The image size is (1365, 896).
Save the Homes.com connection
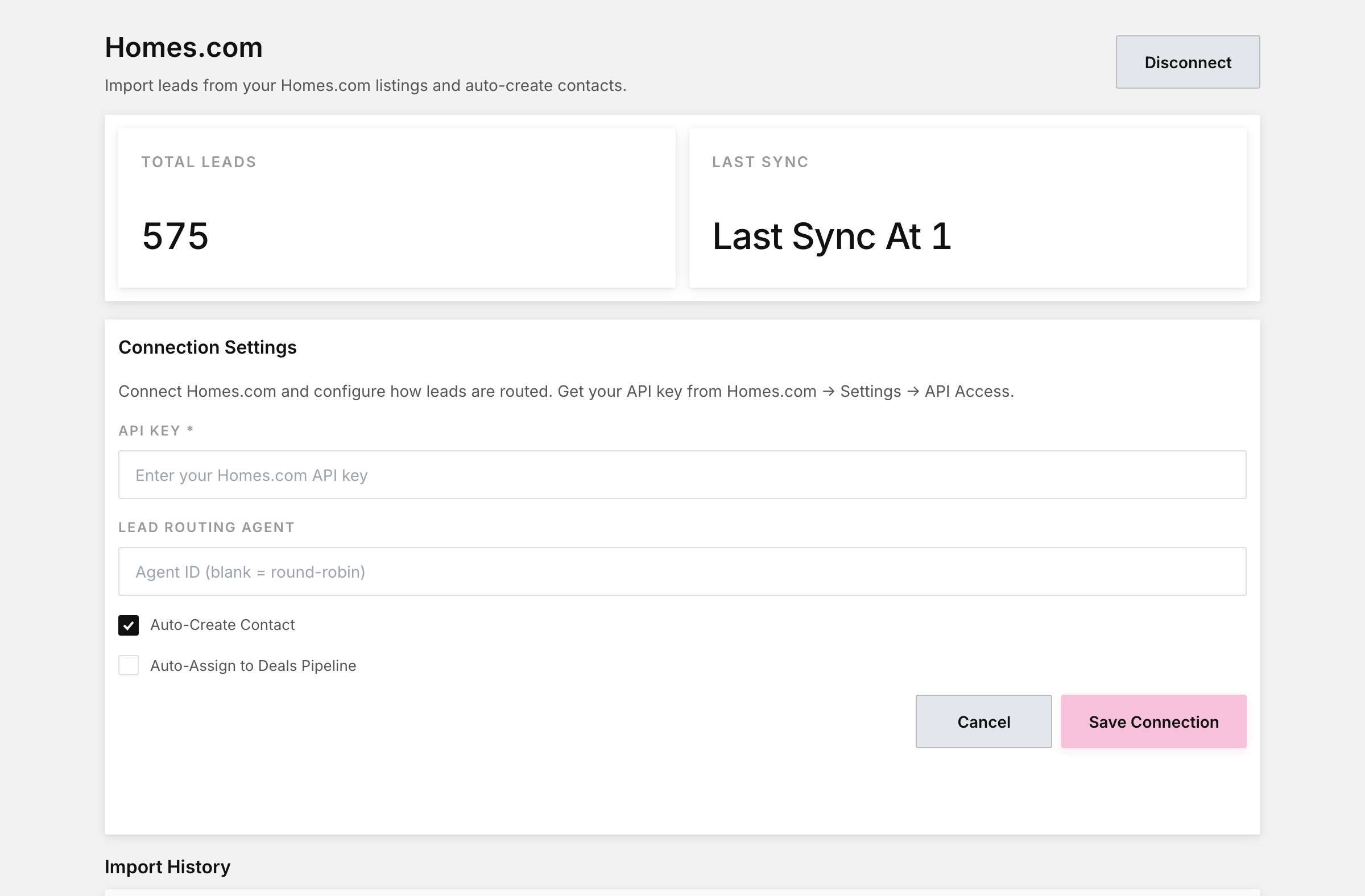point(1154,721)
